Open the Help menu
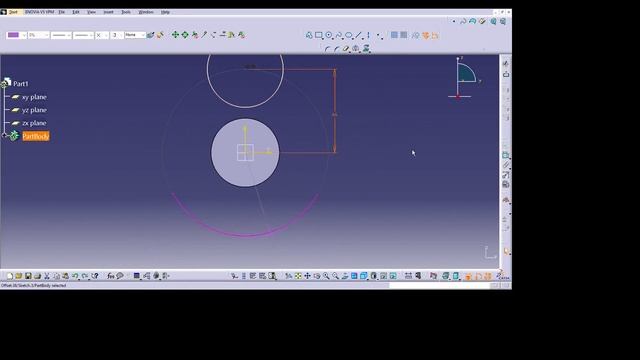This screenshot has width=640, height=360. point(165,12)
